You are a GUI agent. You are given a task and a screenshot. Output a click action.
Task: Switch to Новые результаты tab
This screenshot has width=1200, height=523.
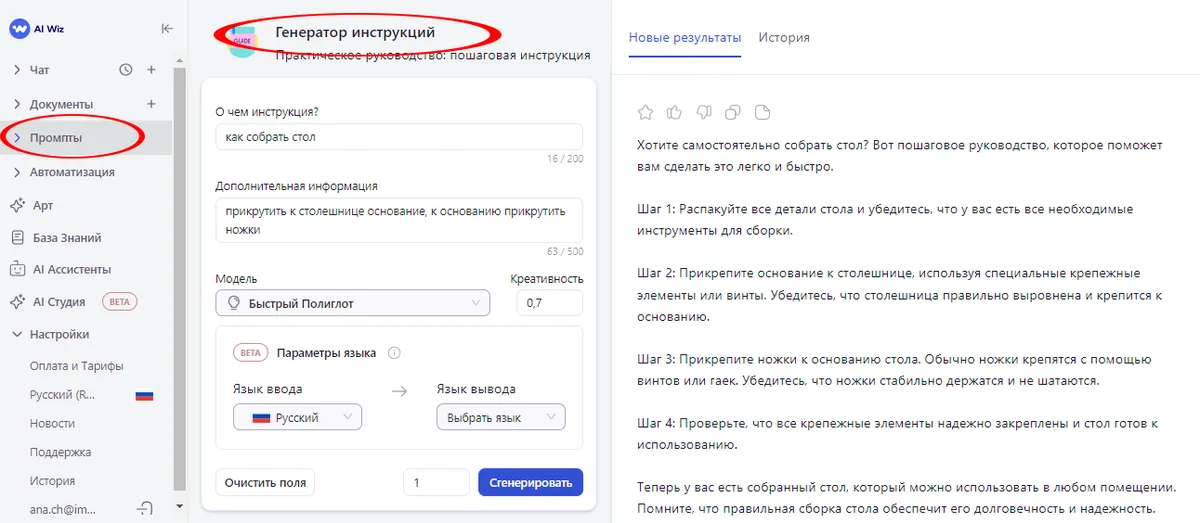tap(685, 38)
